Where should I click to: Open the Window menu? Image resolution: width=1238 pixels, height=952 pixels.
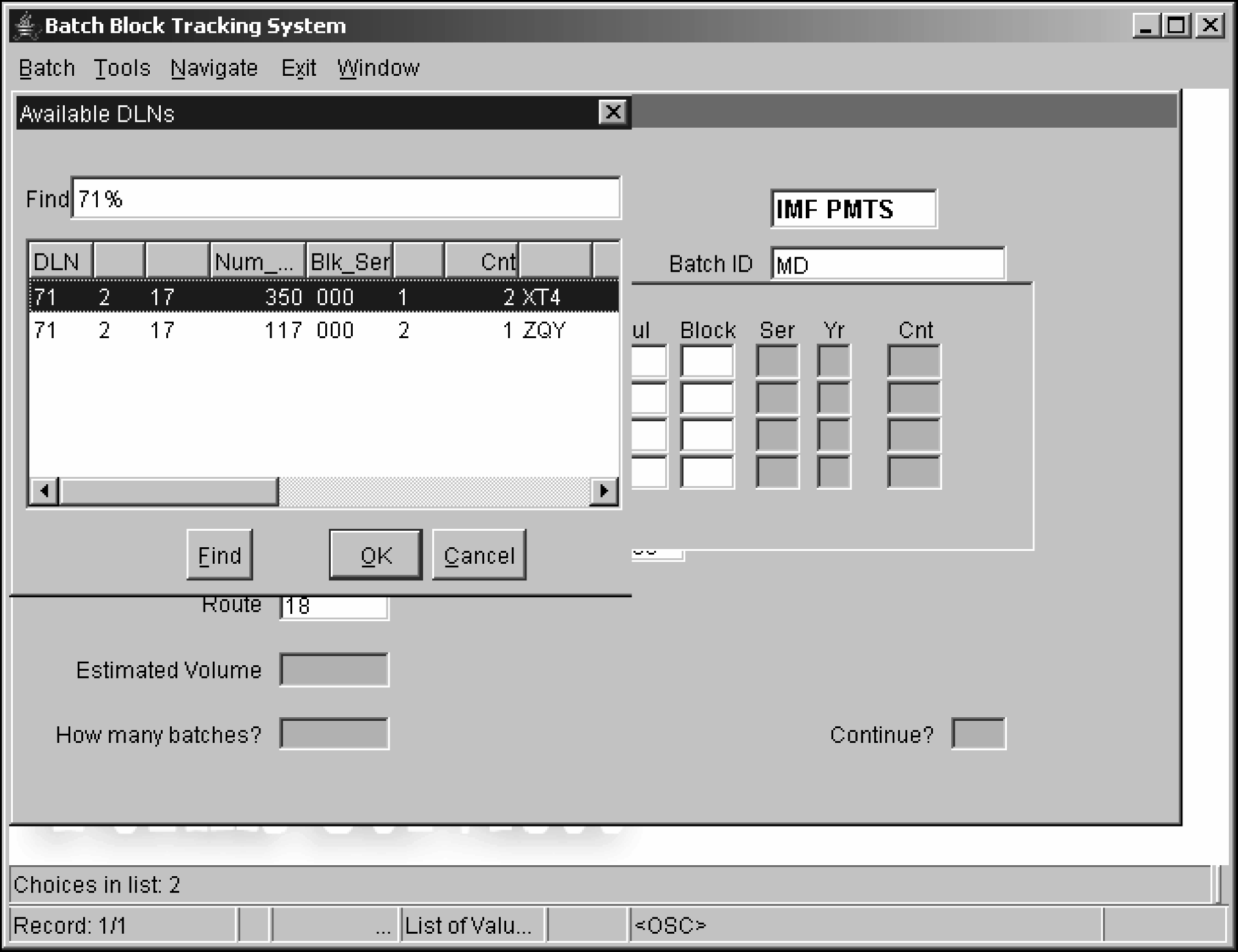point(378,68)
